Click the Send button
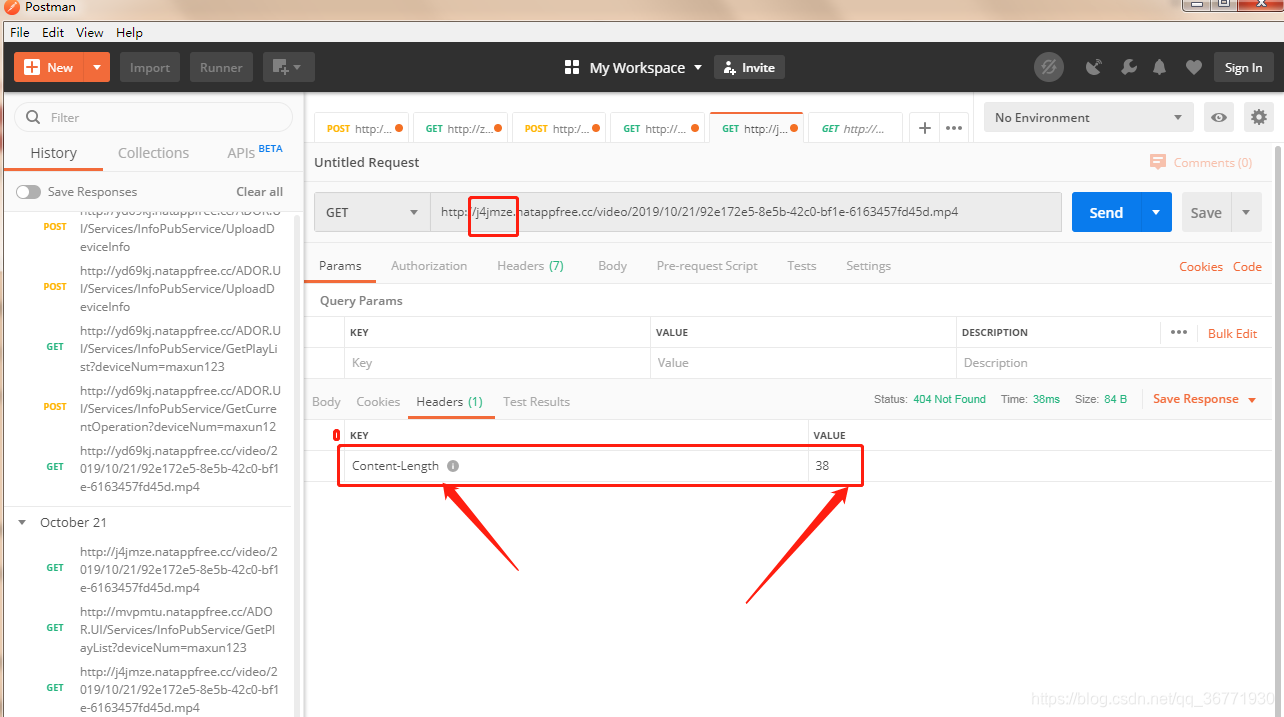Image resolution: width=1284 pixels, height=717 pixels. coord(1106,212)
